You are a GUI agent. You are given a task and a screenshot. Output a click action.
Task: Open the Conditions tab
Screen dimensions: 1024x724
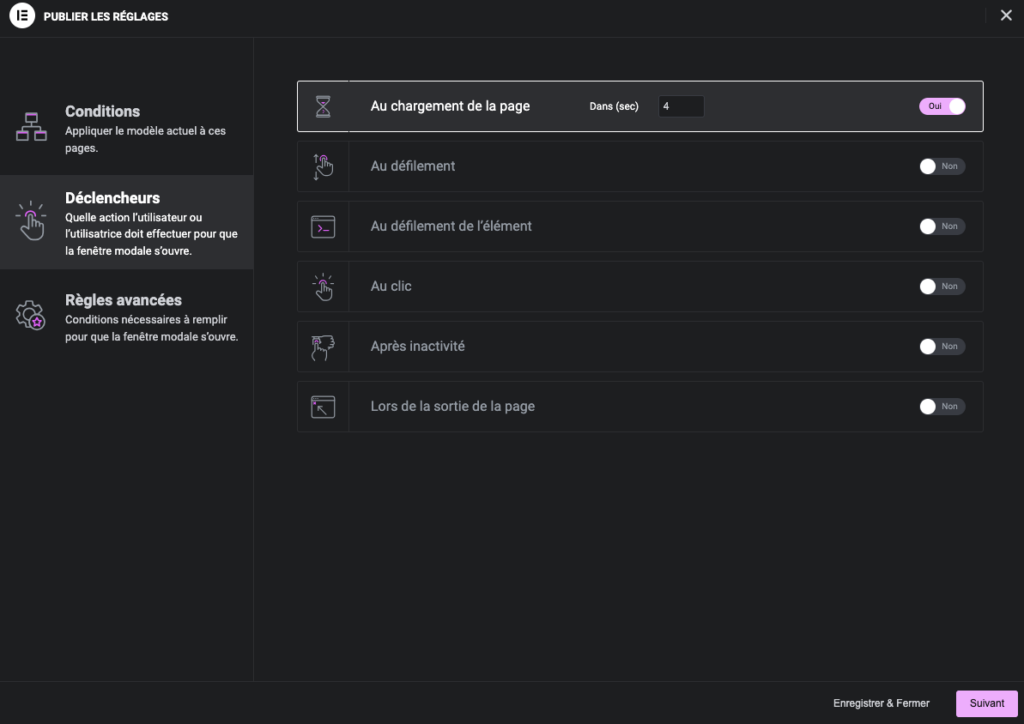coord(126,128)
